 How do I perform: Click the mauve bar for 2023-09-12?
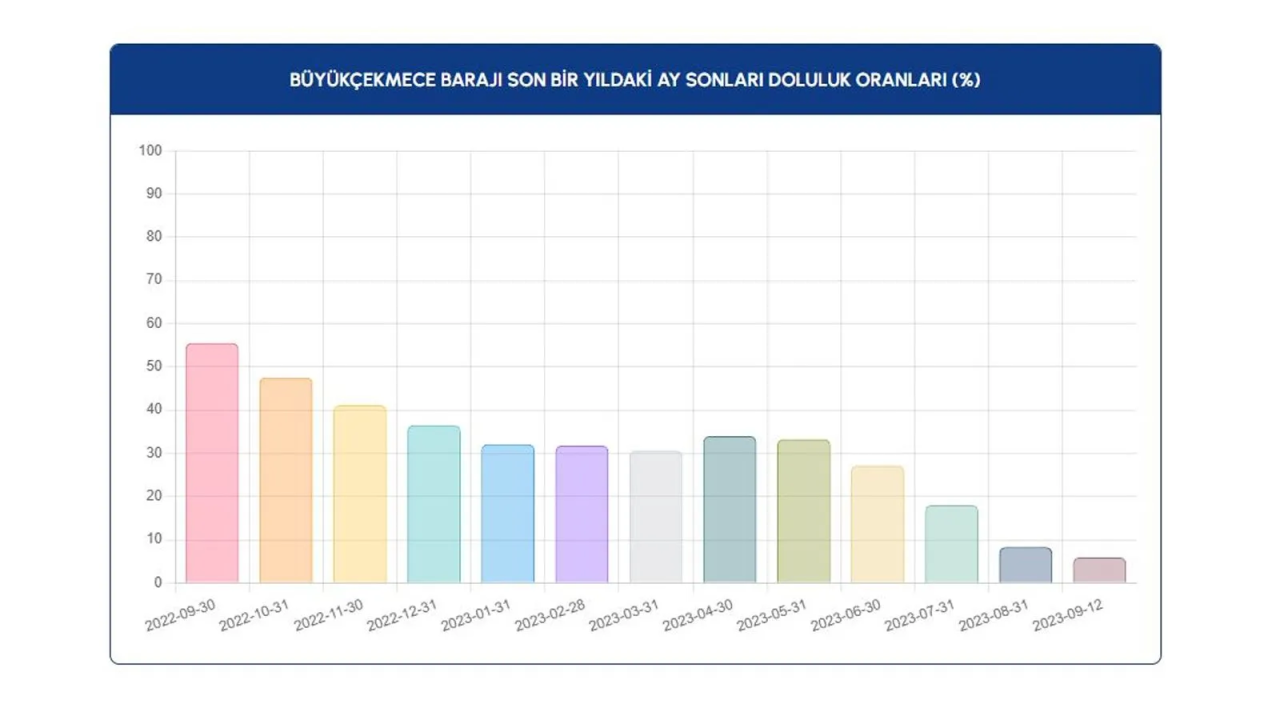point(1100,570)
